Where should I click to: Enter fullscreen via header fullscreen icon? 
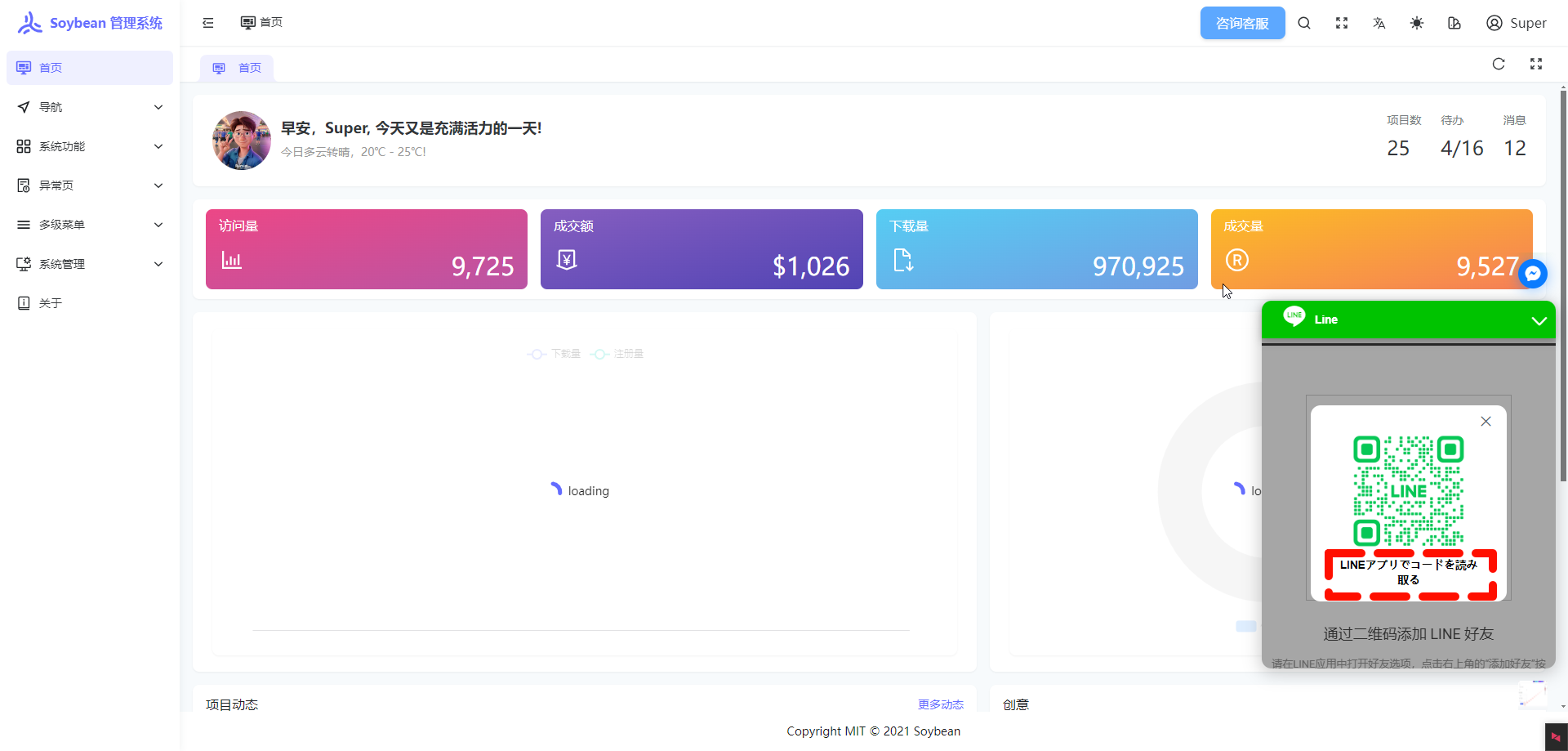point(1342,23)
